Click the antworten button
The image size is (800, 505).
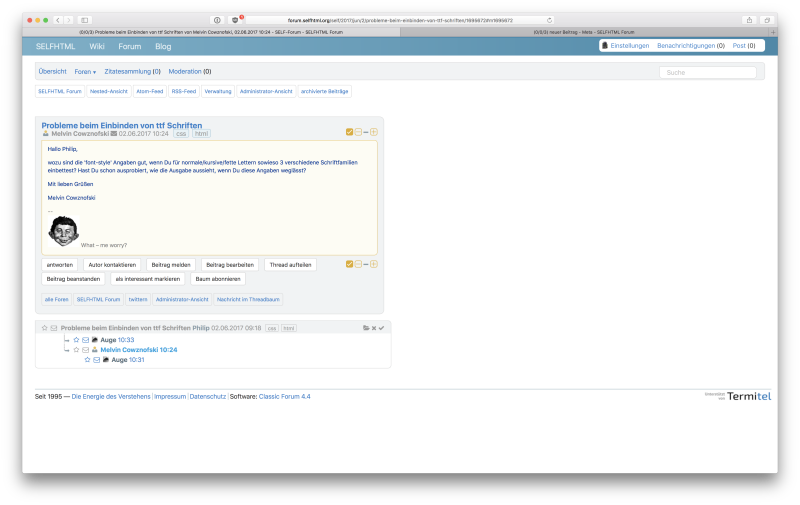coord(60,265)
